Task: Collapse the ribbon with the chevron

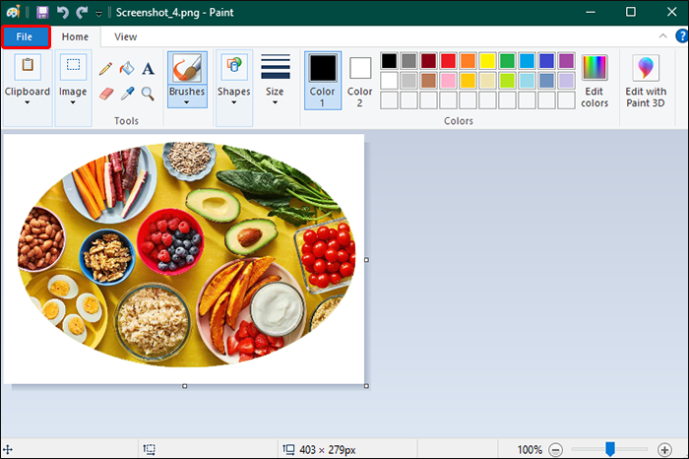Action: (x=663, y=36)
